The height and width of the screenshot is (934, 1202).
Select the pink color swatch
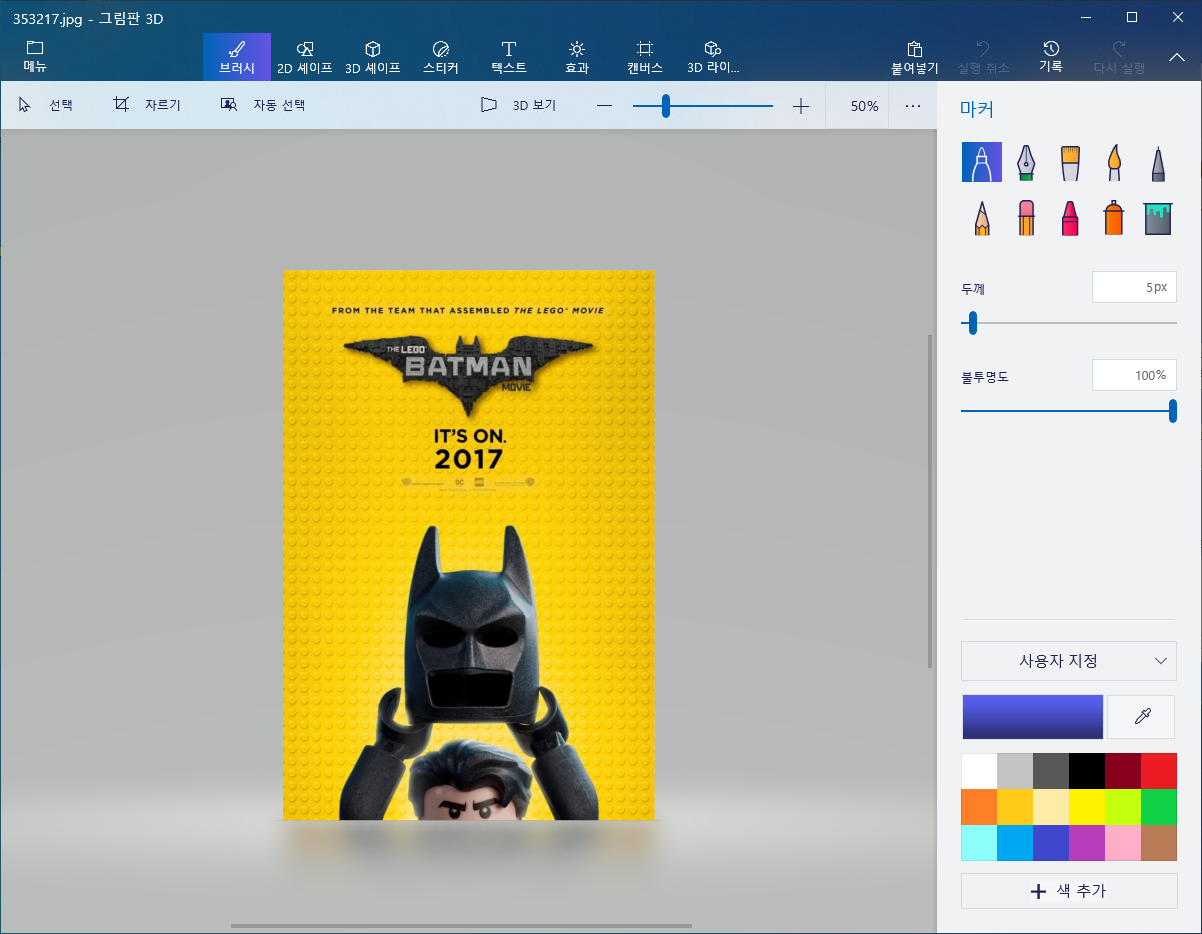point(1123,843)
